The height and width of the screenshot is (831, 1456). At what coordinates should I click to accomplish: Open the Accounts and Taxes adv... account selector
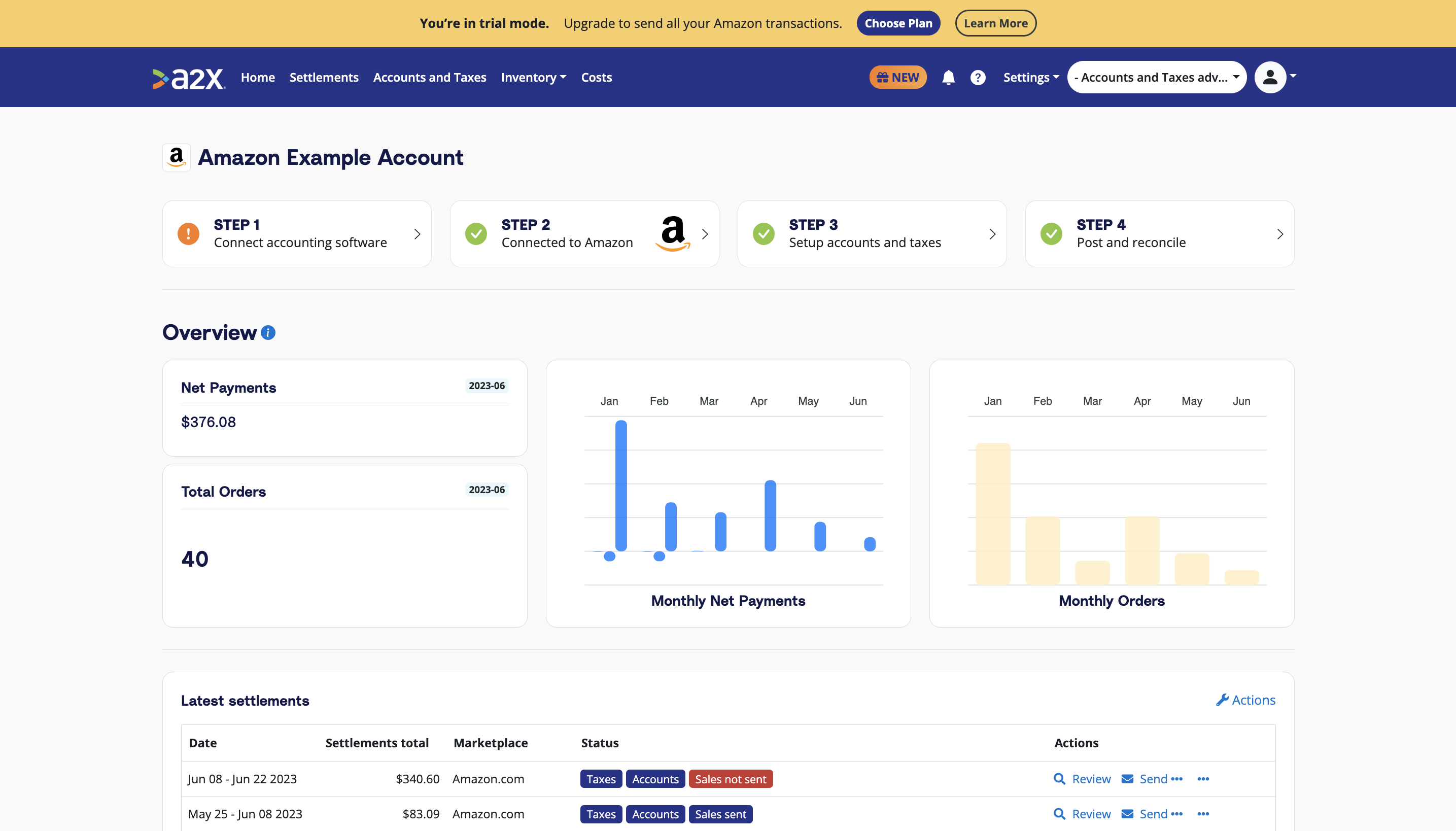click(x=1157, y=77)
